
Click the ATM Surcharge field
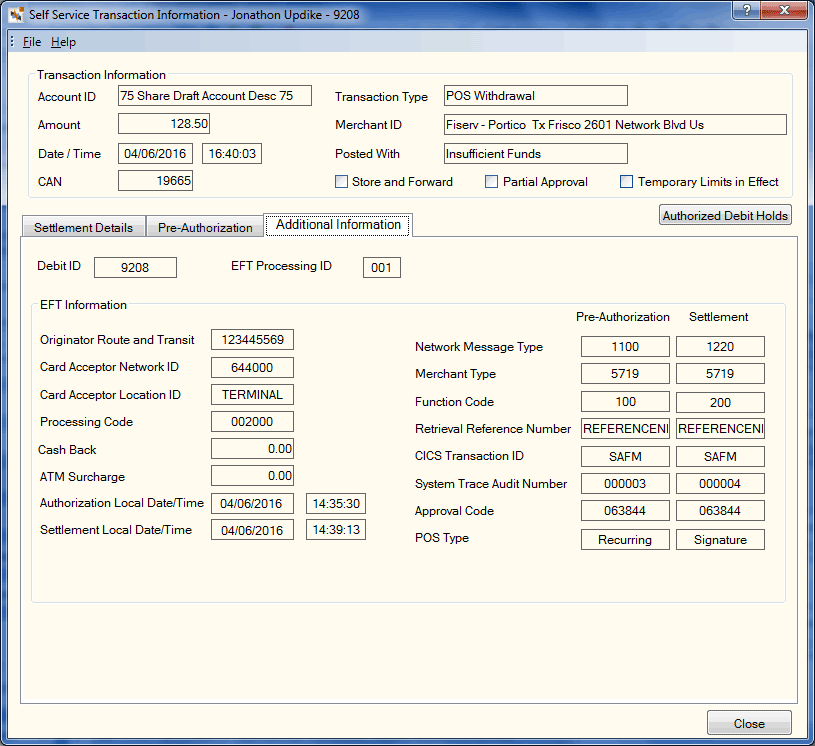(252, 476)
